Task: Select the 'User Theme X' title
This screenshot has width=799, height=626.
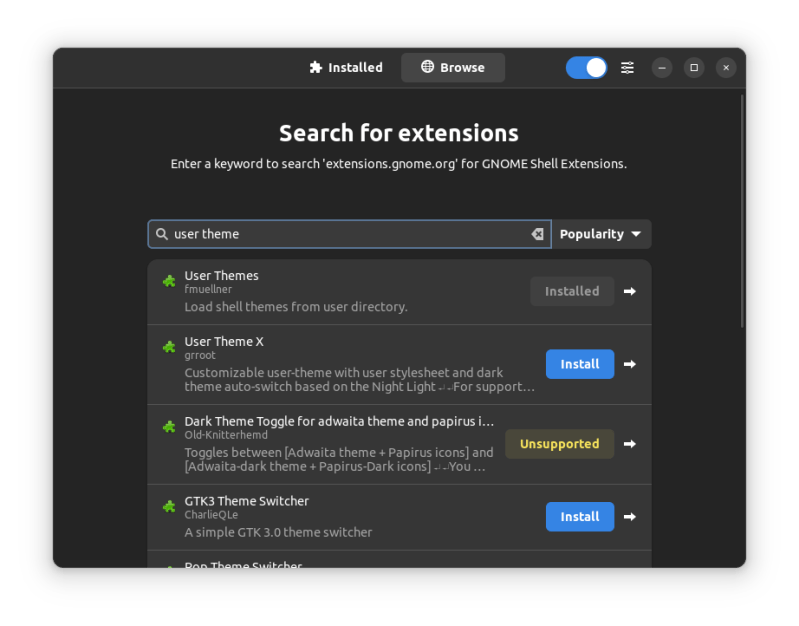Action: click(x=224, y=342)
